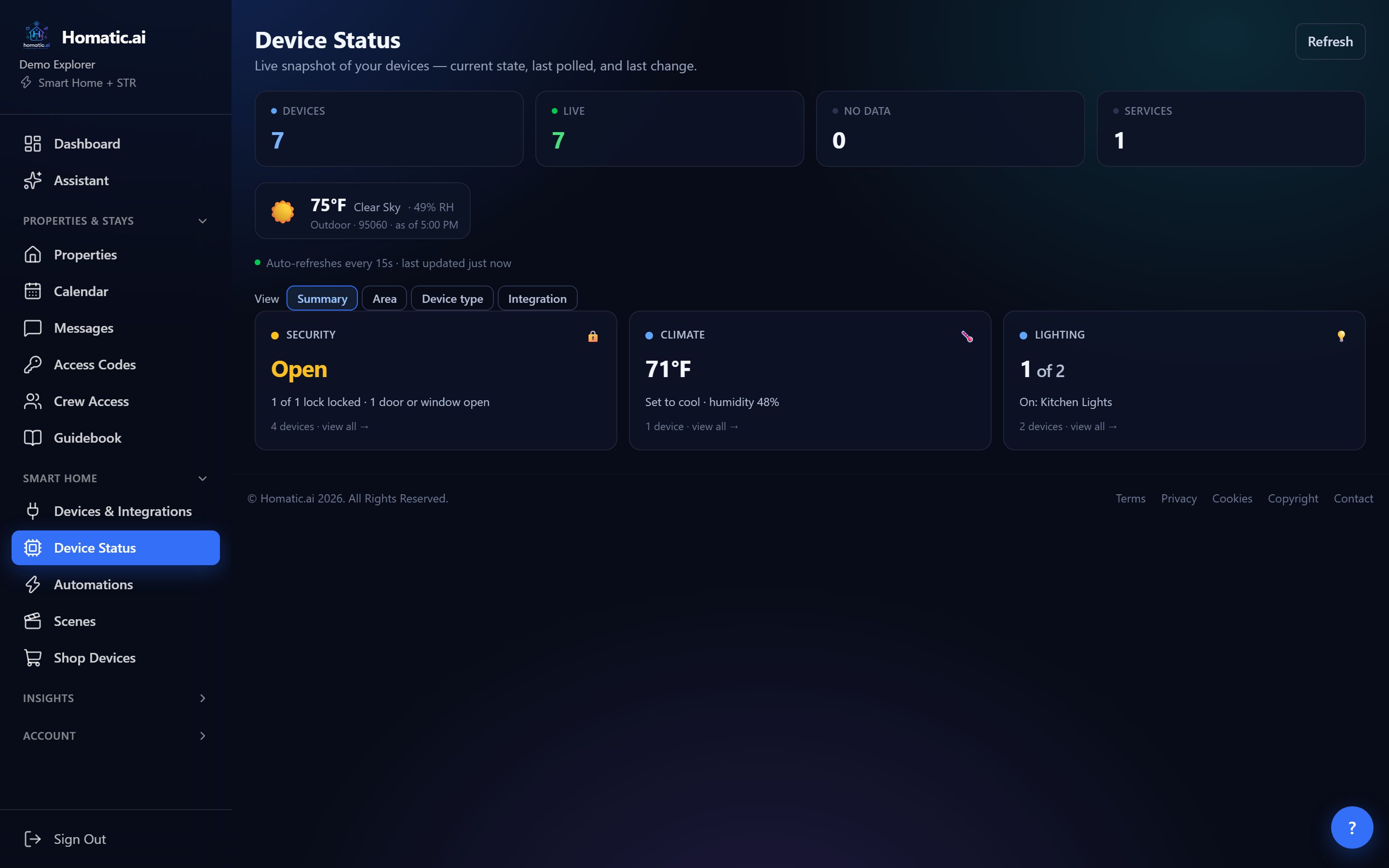Viewport: 1389px width, 868px height.
Task: Open the Terms footer link
Action: click(1130, 498)
